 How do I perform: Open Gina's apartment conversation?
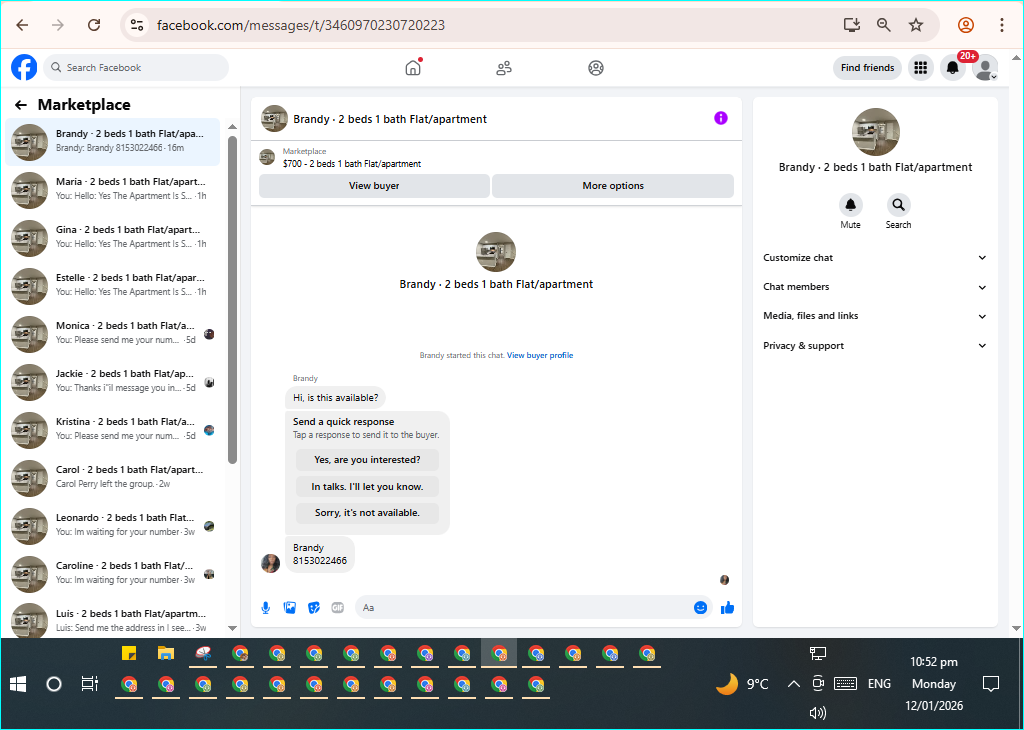pyautogui.click(x=112, y=238)
